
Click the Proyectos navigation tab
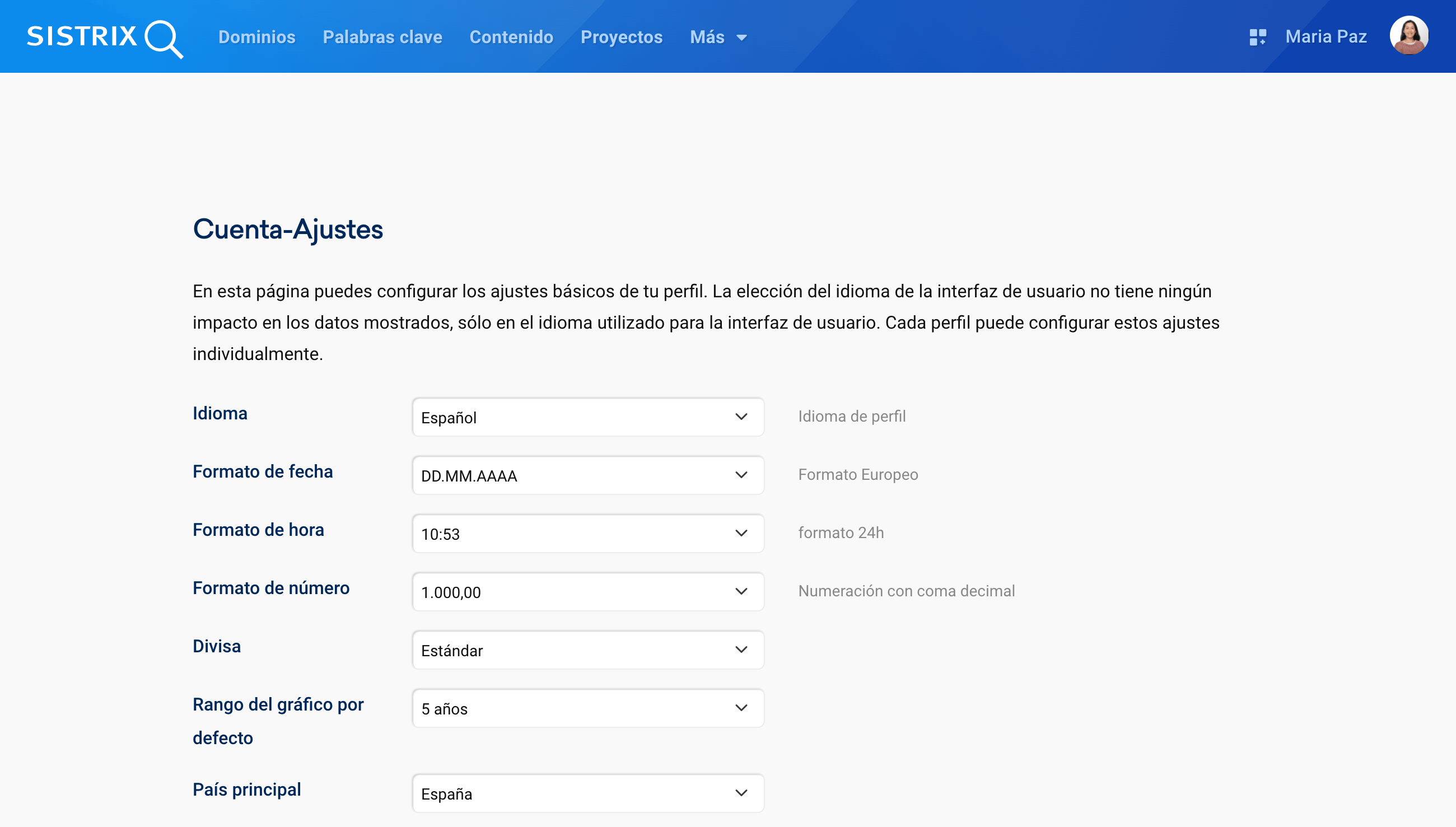(x=622, y=37)
